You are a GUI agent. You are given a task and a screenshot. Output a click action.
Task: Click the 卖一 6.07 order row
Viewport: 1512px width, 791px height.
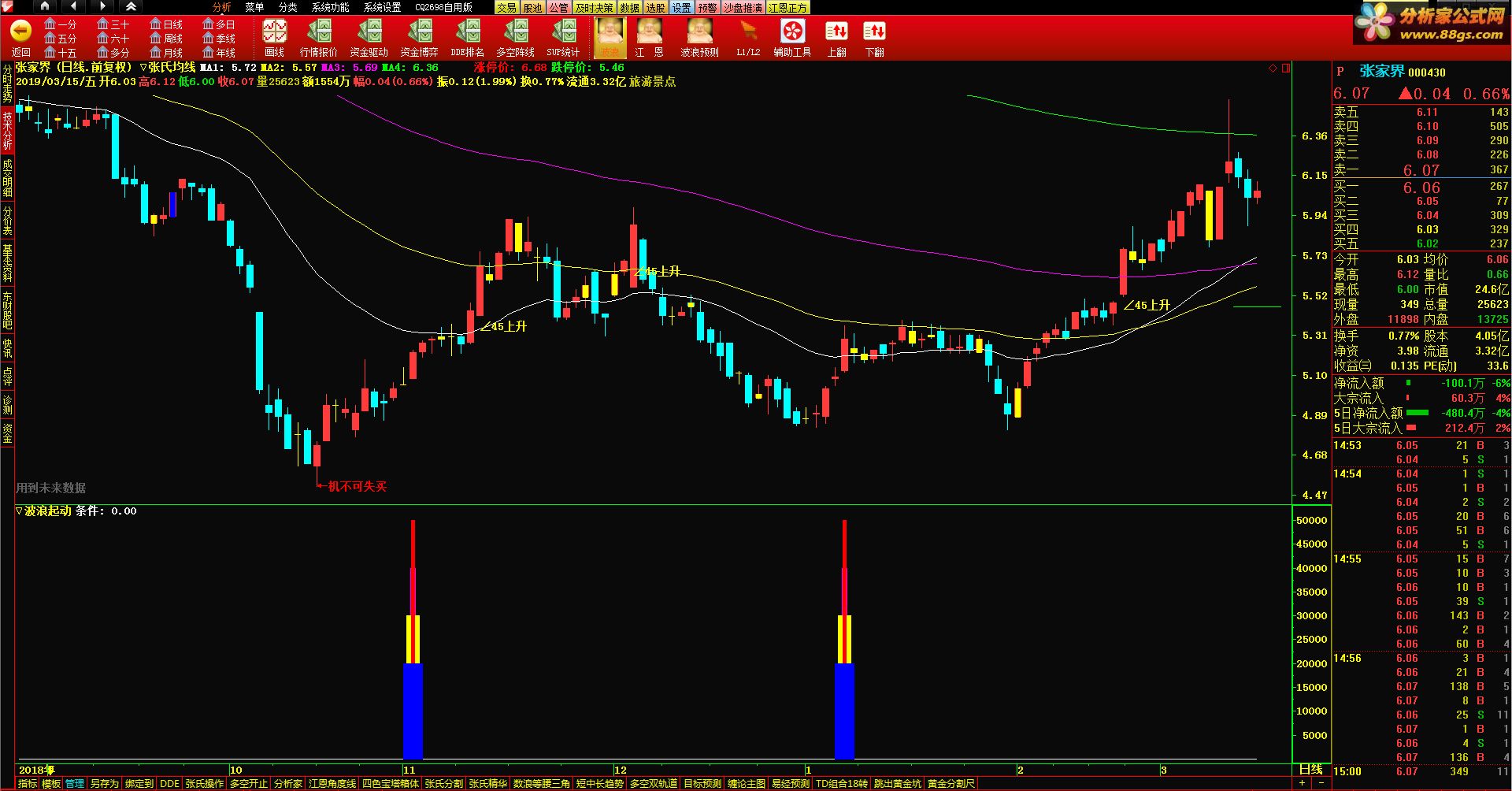coord(1421,170)
